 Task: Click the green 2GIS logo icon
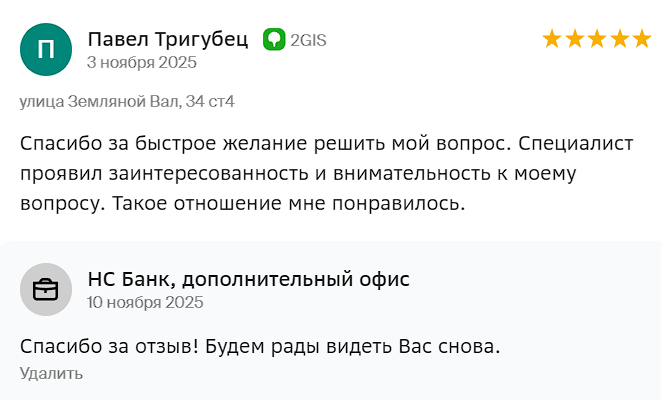(x=274, y=40)
